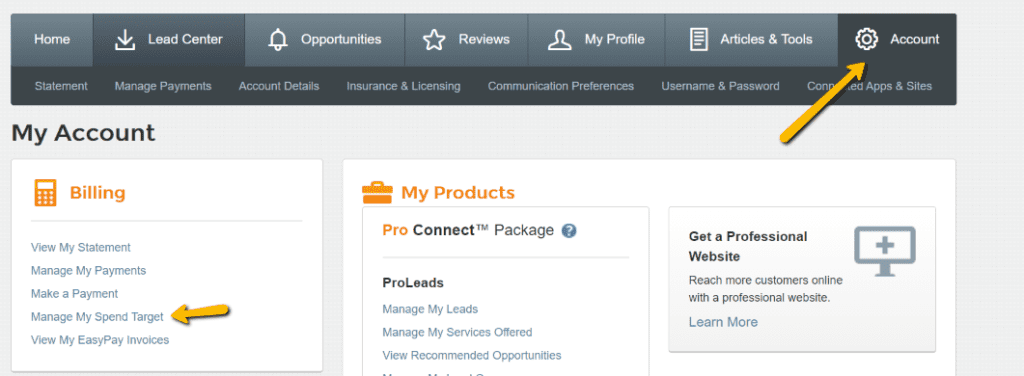The image size is (1024, 376).
Task: Open the Manage My Spend Target link
Action: click(97, 317)
